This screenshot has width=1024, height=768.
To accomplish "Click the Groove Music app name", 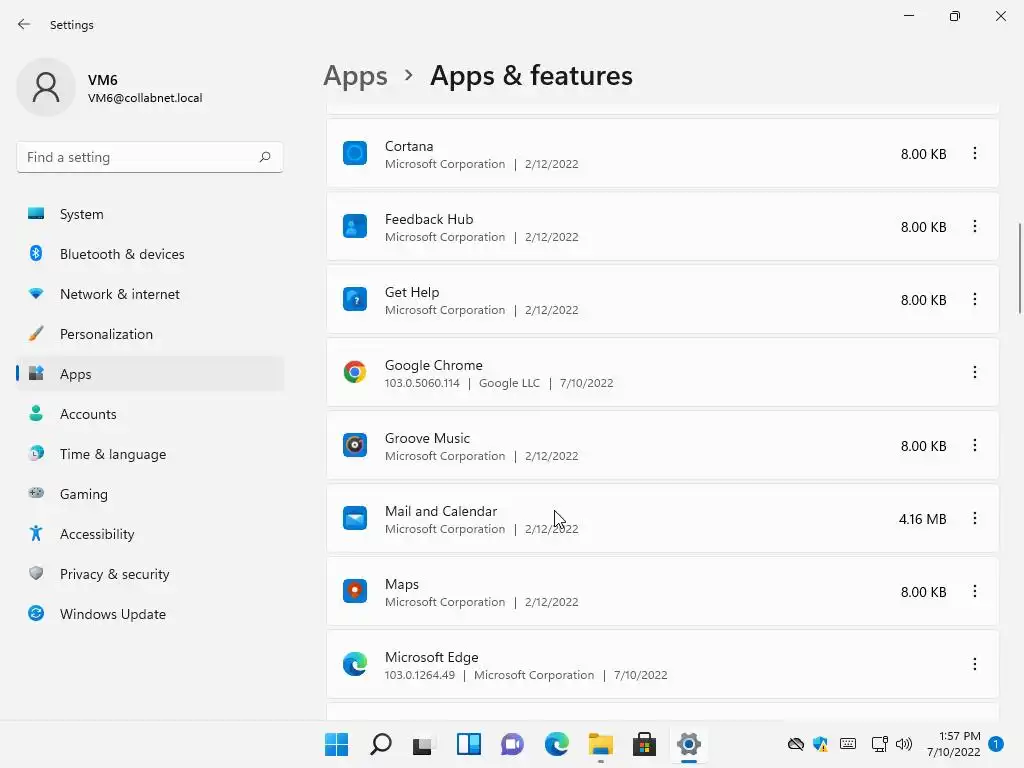I will click(x=427, y=438).
